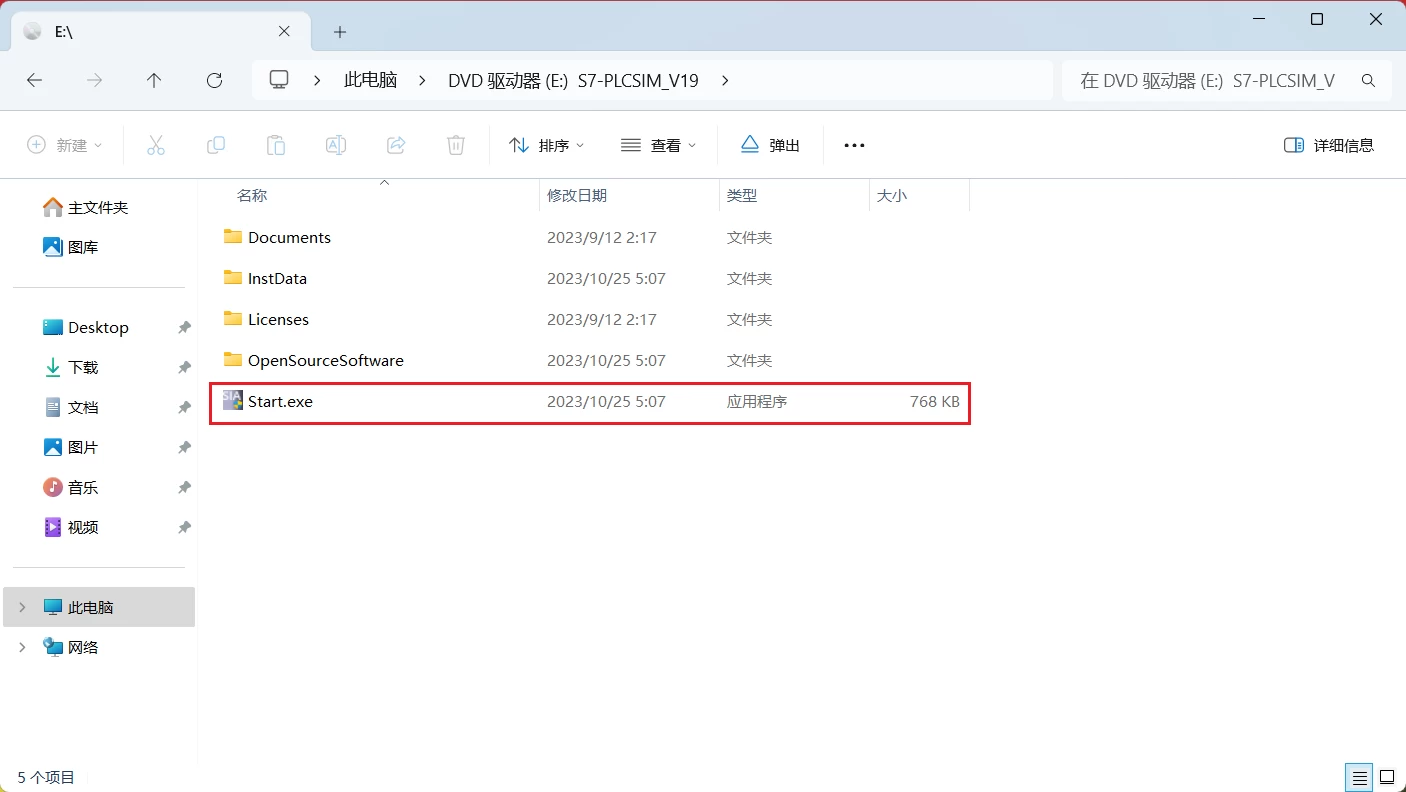Click DVD 驱动器 (E:) breadcrumb segment
Viewport: 1406px width, 792px height.
click(573, 80)
